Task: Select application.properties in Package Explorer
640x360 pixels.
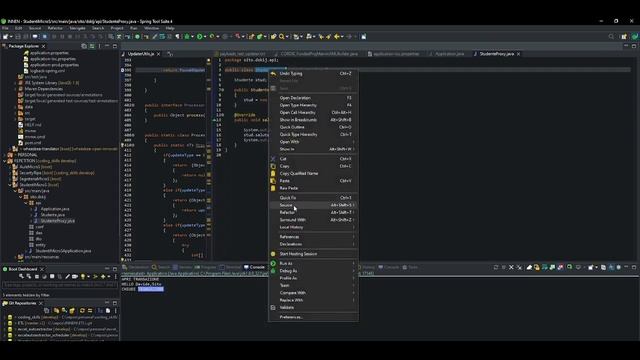Action: (x=49, y=53)
